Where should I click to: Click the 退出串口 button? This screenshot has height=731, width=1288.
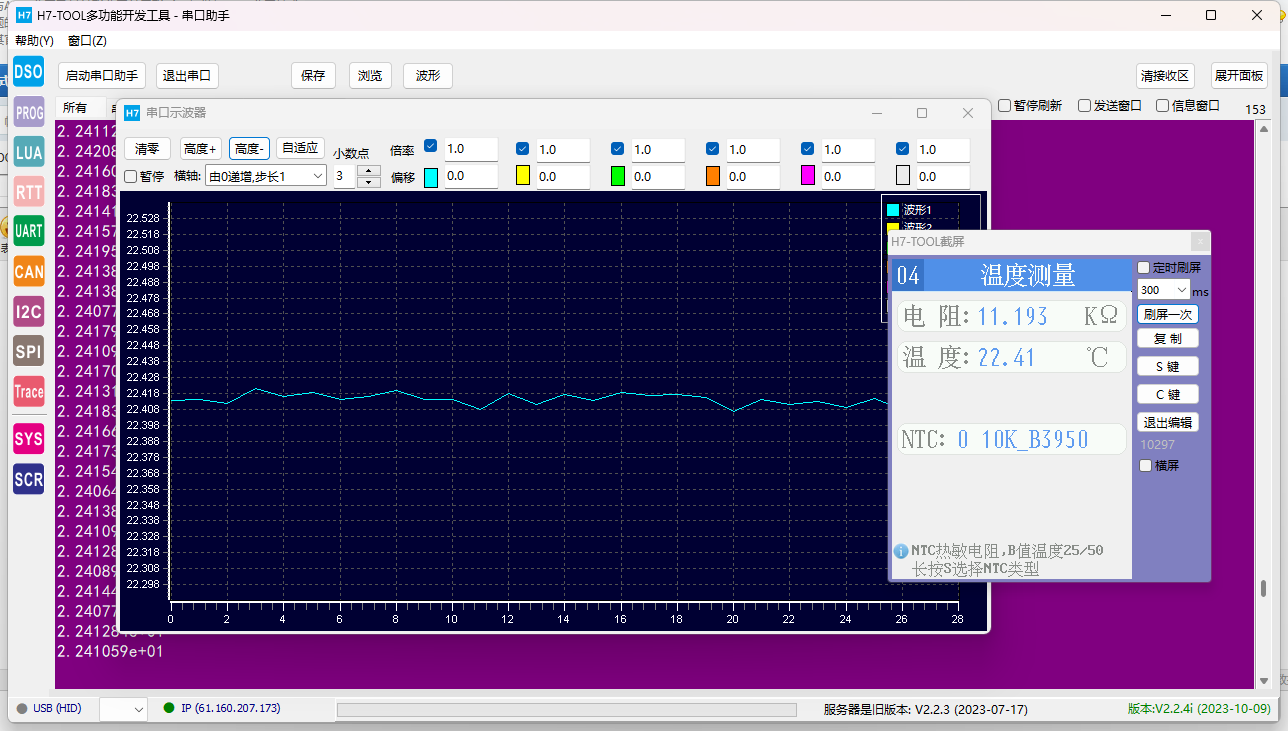(x=187, y=76)
